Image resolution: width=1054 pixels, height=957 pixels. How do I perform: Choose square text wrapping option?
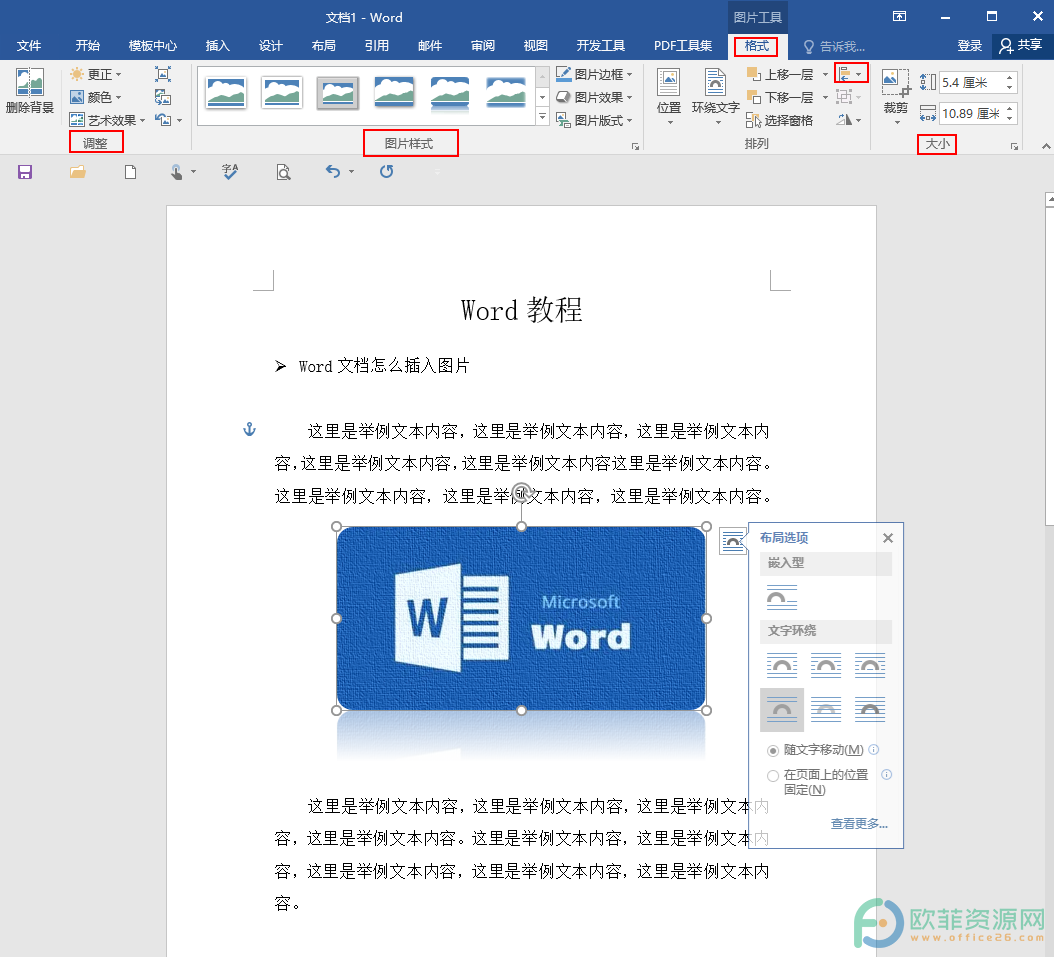pos(782,665)
